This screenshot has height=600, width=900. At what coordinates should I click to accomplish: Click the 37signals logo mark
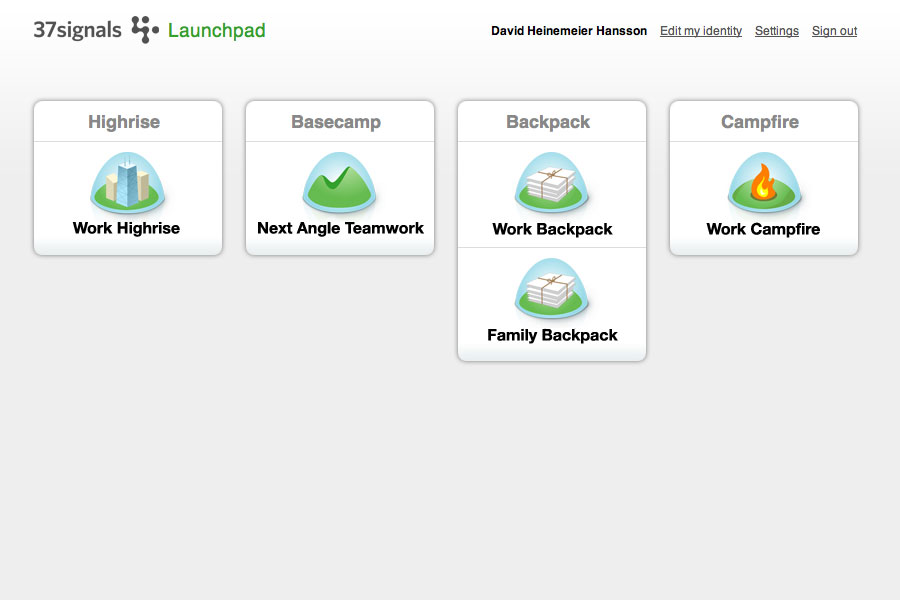[x=145, y=29]
